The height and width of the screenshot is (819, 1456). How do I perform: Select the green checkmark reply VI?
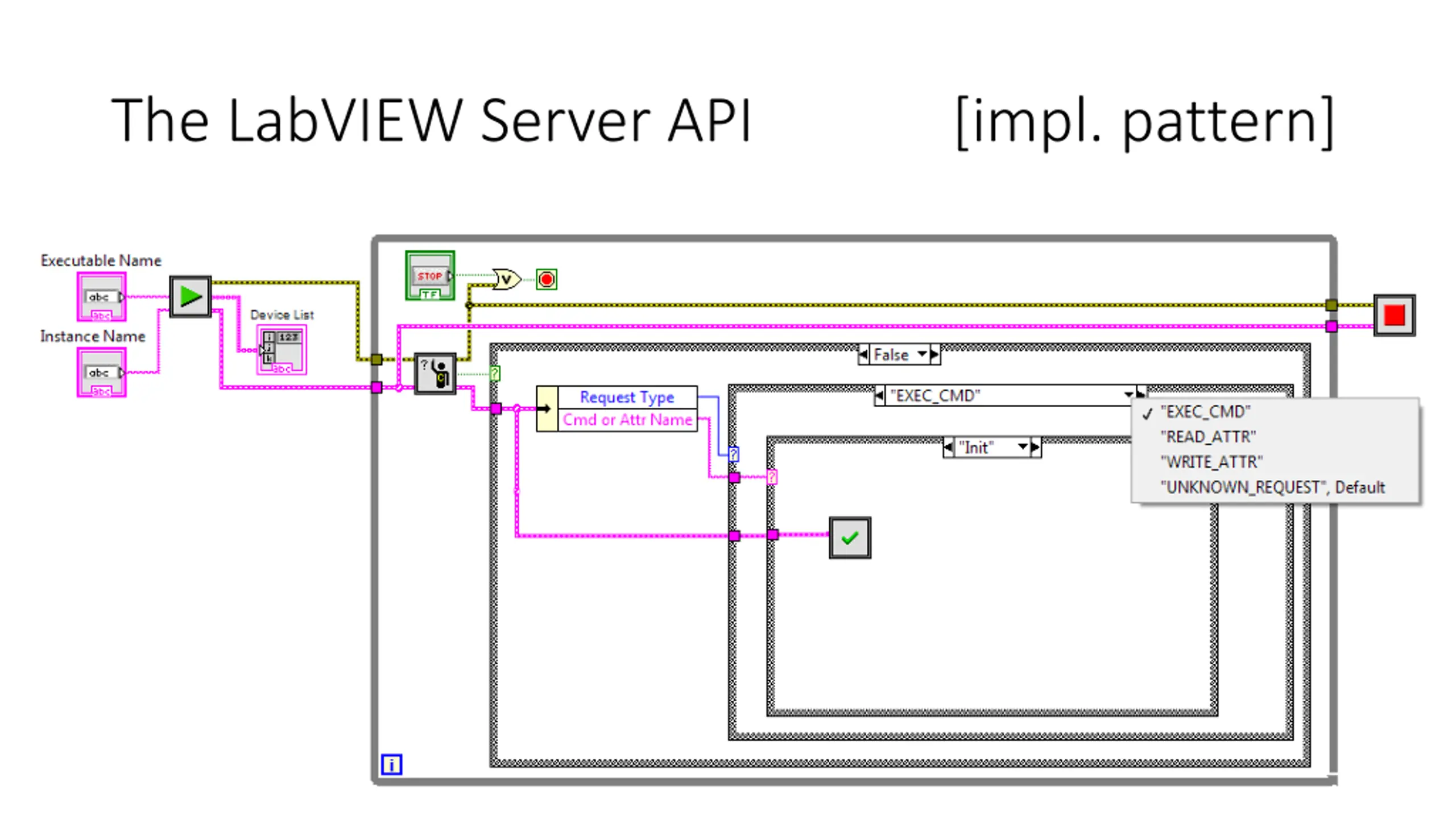click(850, 537)
